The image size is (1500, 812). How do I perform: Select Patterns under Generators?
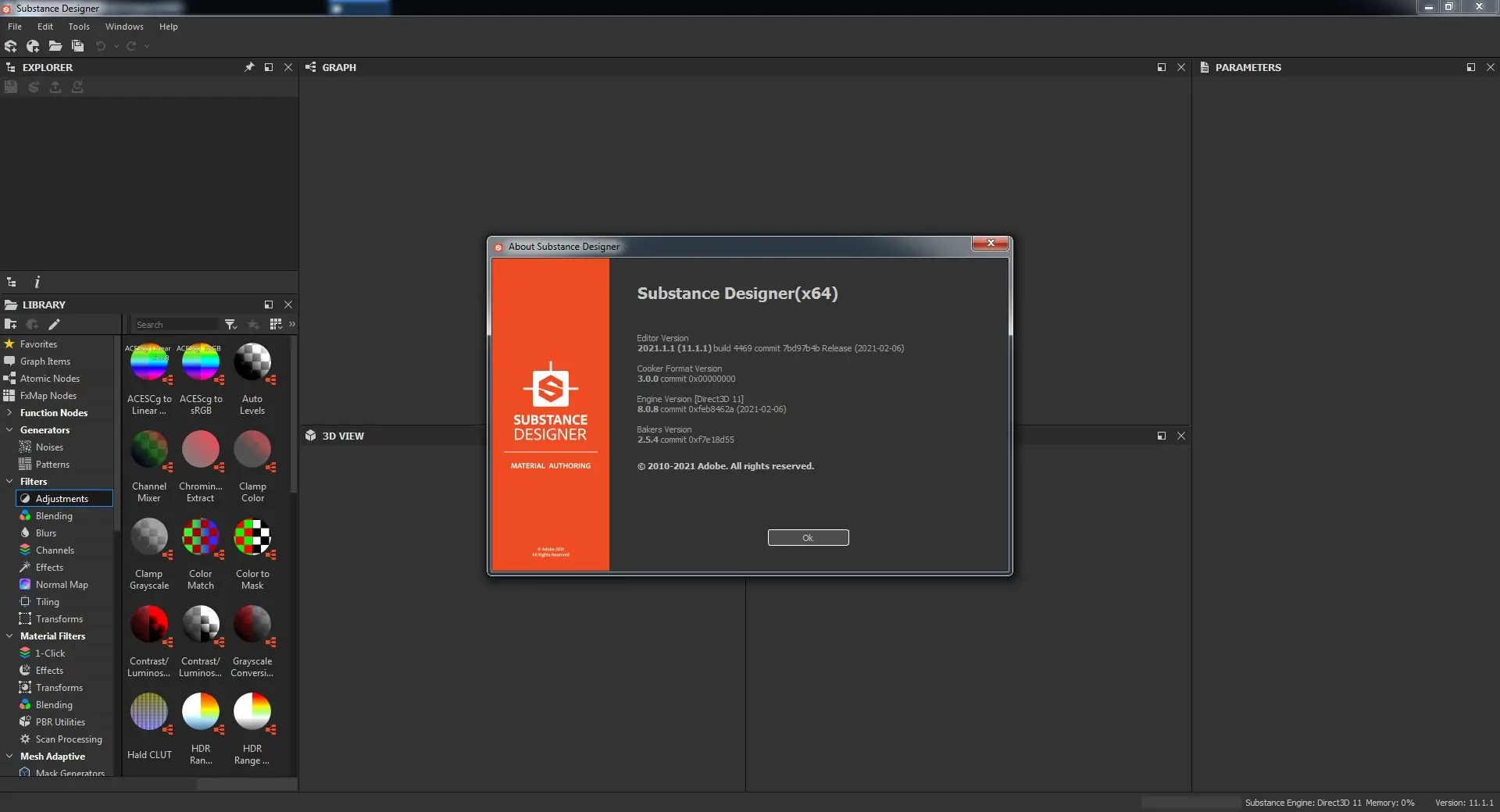52,465
